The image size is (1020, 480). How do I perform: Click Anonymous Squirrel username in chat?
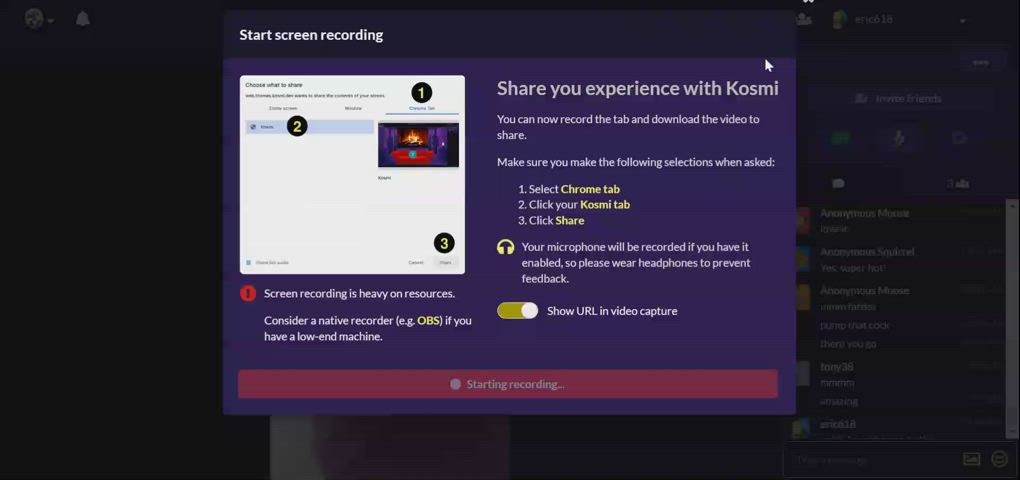click(x=867, y=252)
